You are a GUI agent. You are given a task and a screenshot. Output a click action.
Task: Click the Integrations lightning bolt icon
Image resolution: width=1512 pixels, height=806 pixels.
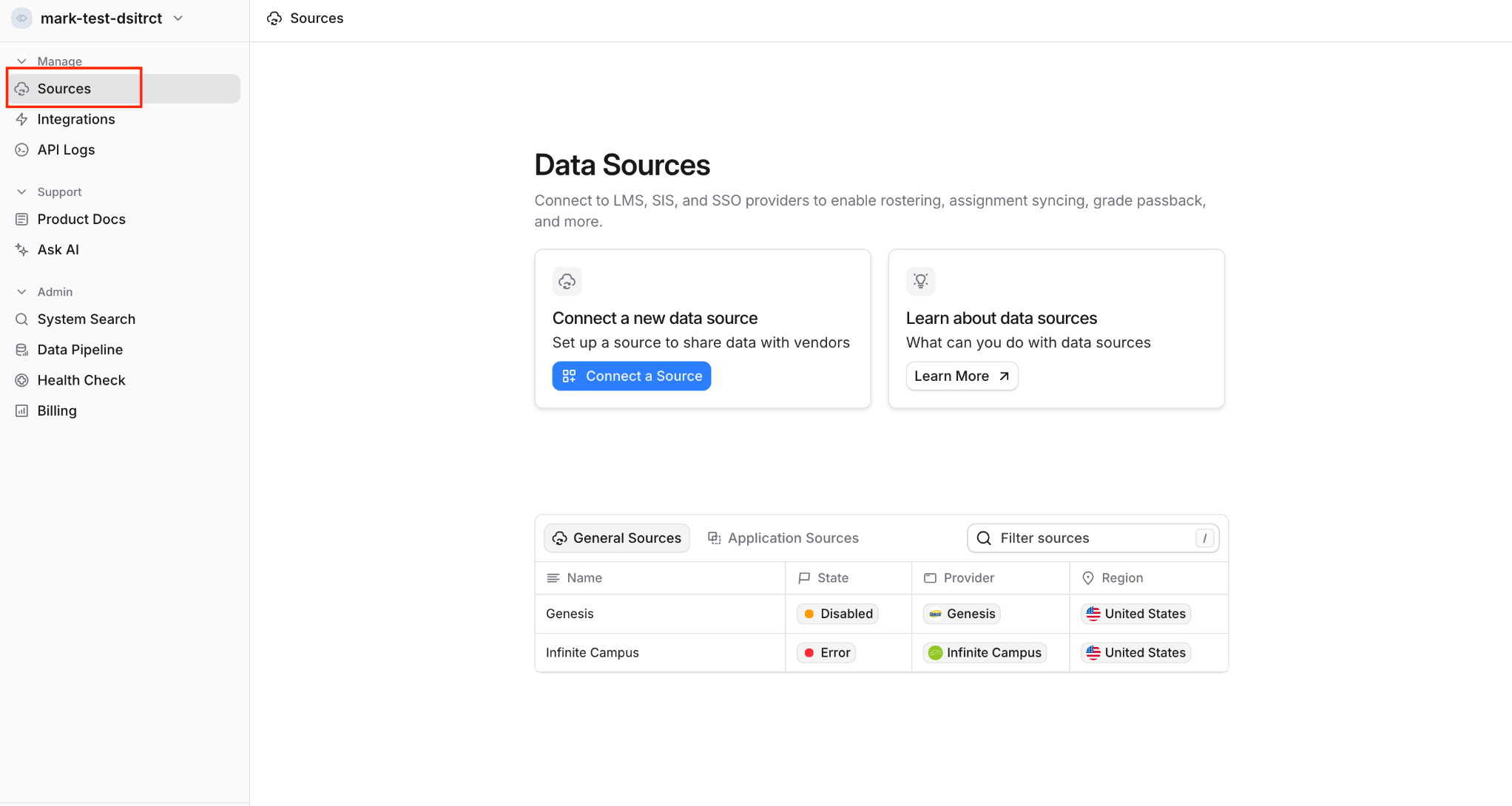click(22, 119)
